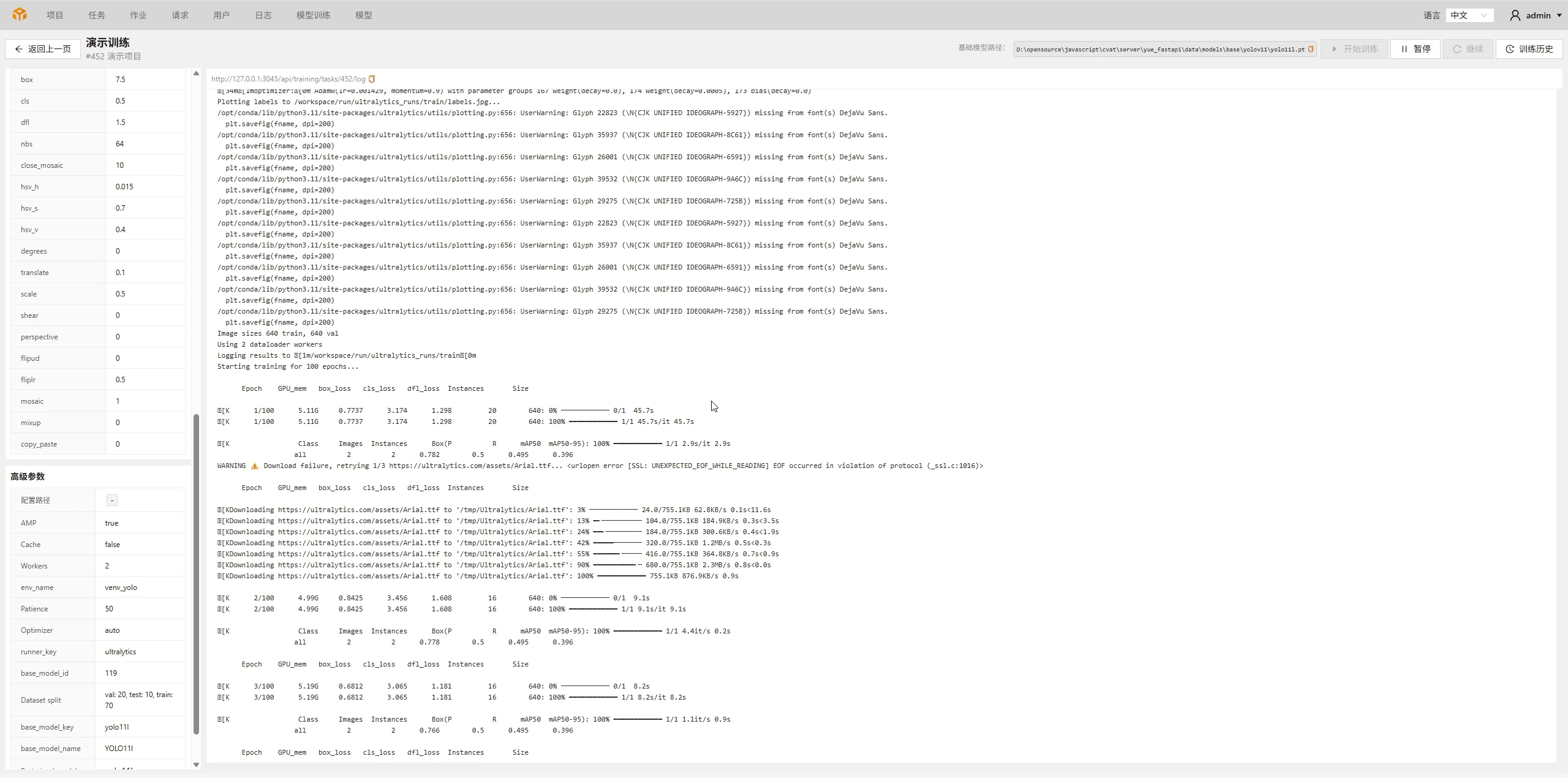Click the admin user avatar icon
The height and width of the screenshot is (778, 1568).
click(x=1515, y=15)
